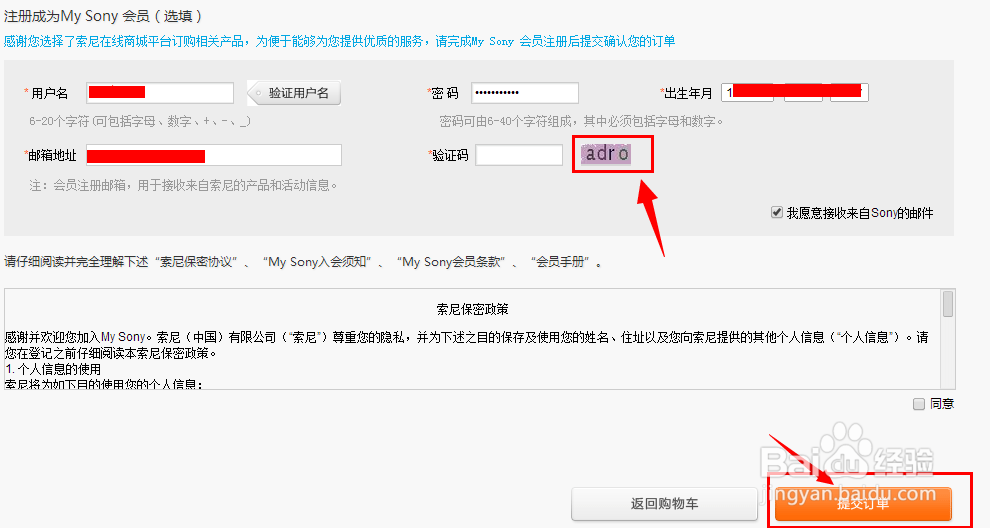The width and height of the screenshot is (990, 528).
Task: Click the 邮箱地址 email address field
Action: click(x=214, y=155)
